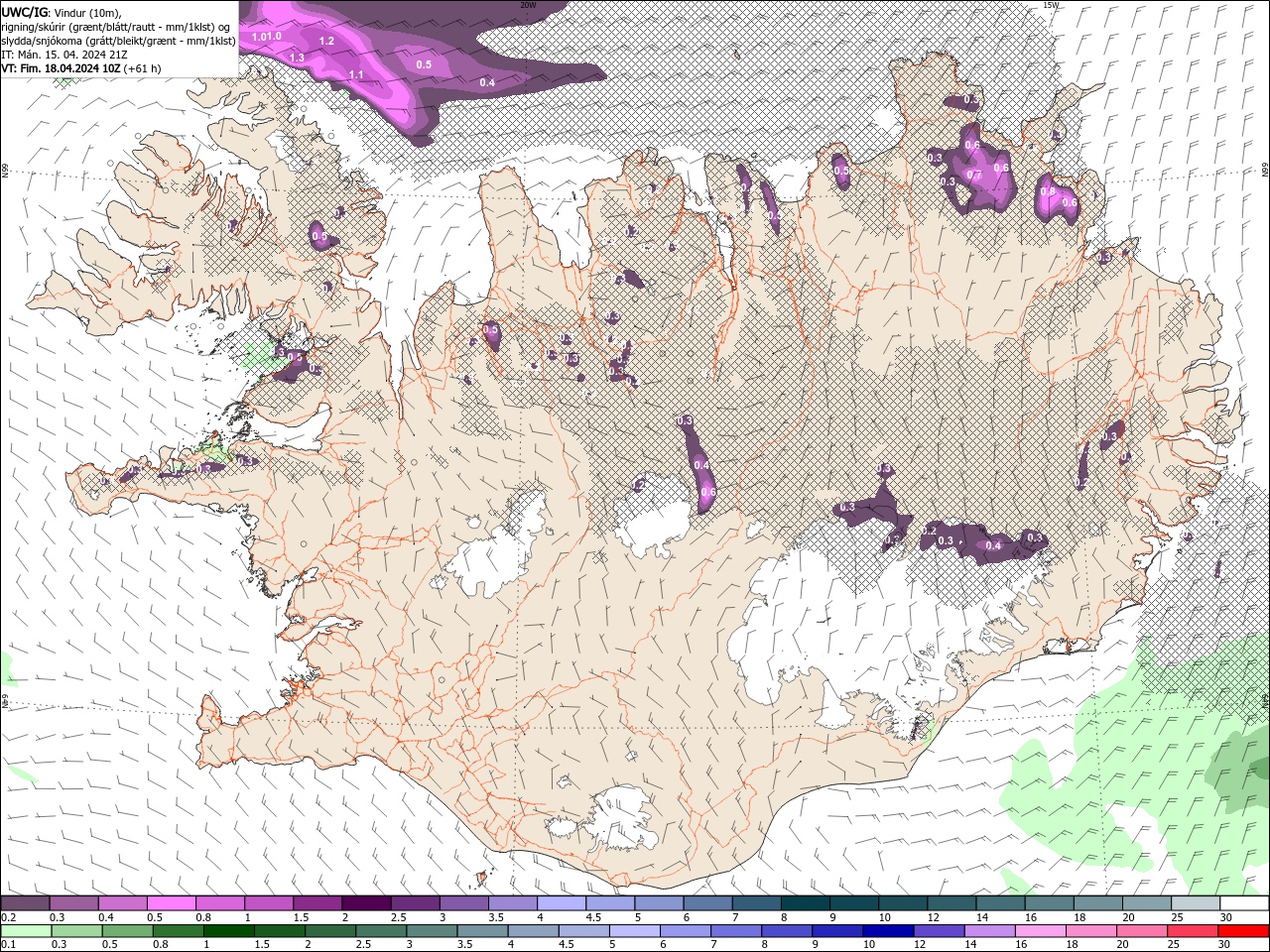1270x952 pixels.
Task: Click the UWC/IG title text
Action: pos(25,12)
